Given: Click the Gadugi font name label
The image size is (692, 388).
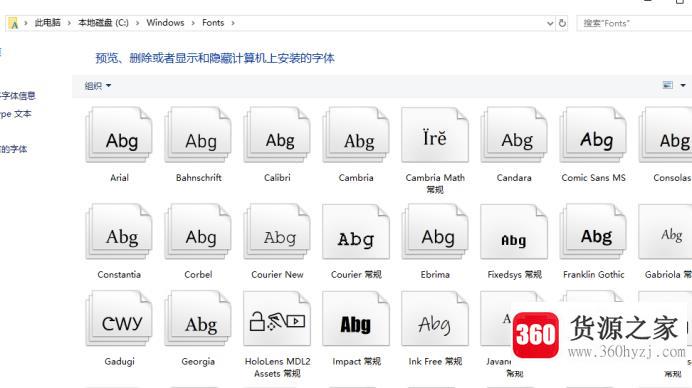Looking at the screenshot, I should pyautogui.click(x=119, y=361).
